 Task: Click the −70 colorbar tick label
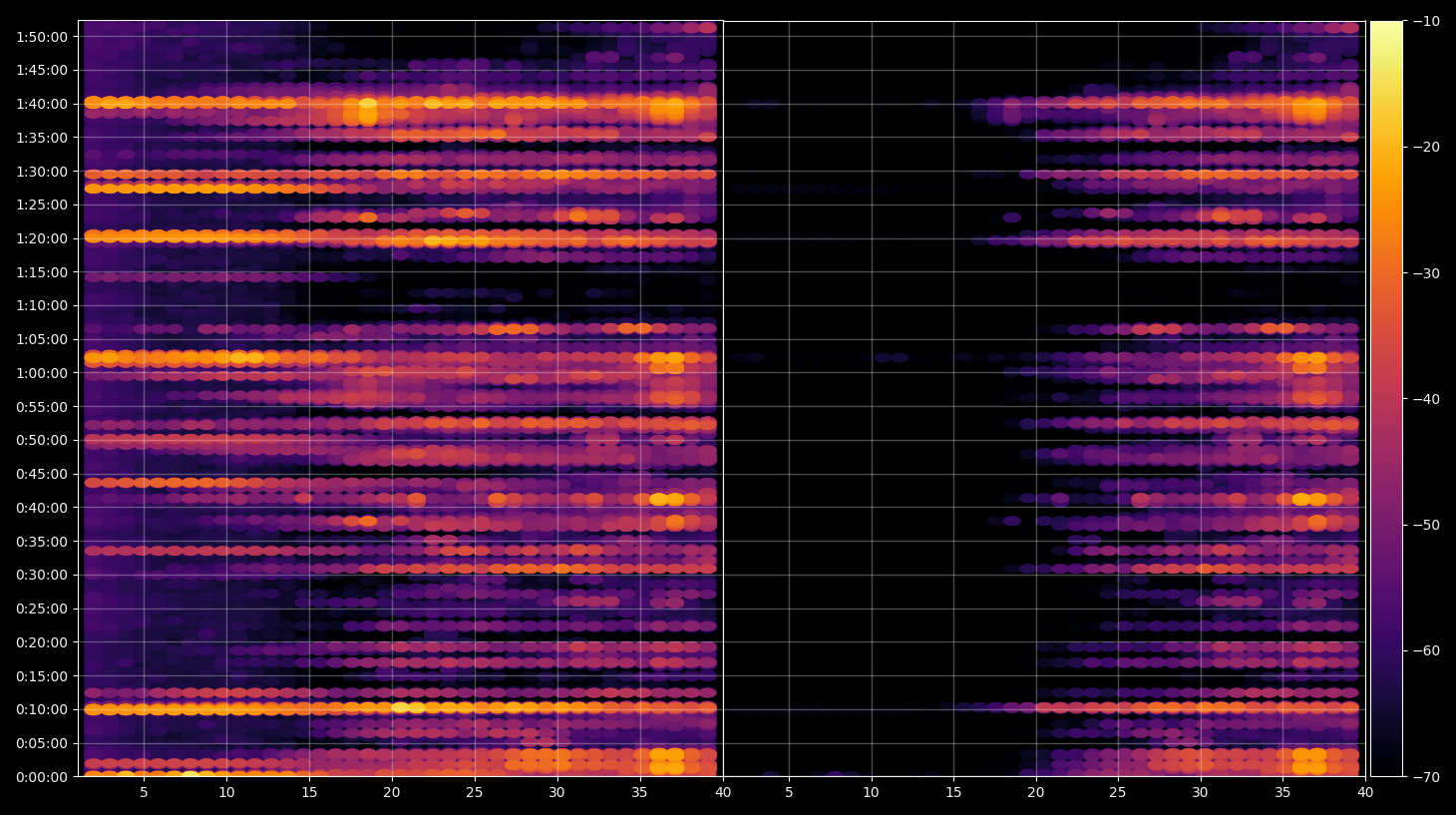1426,777
